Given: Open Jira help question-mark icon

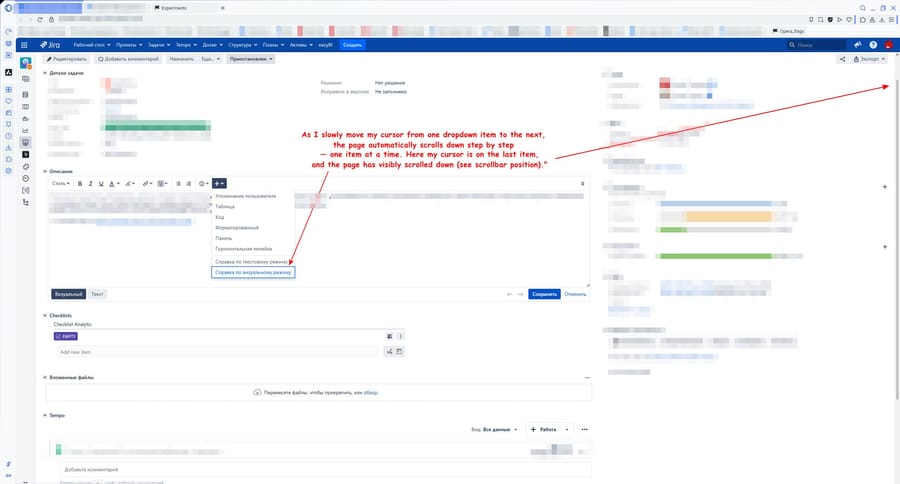Looking at the screenshot, I should tap(873, 45).
